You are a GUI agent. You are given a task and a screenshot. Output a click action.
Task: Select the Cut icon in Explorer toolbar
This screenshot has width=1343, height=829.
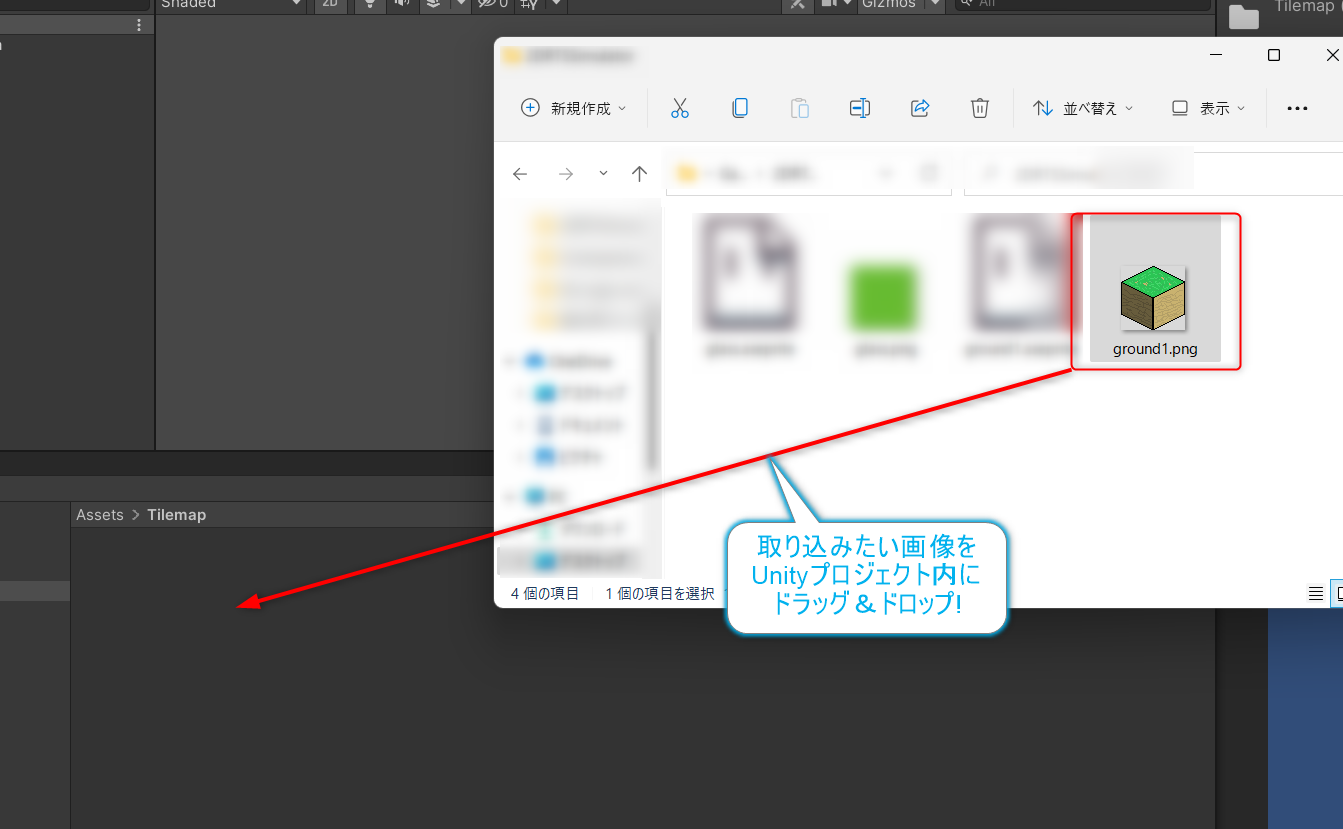(680, 108)
